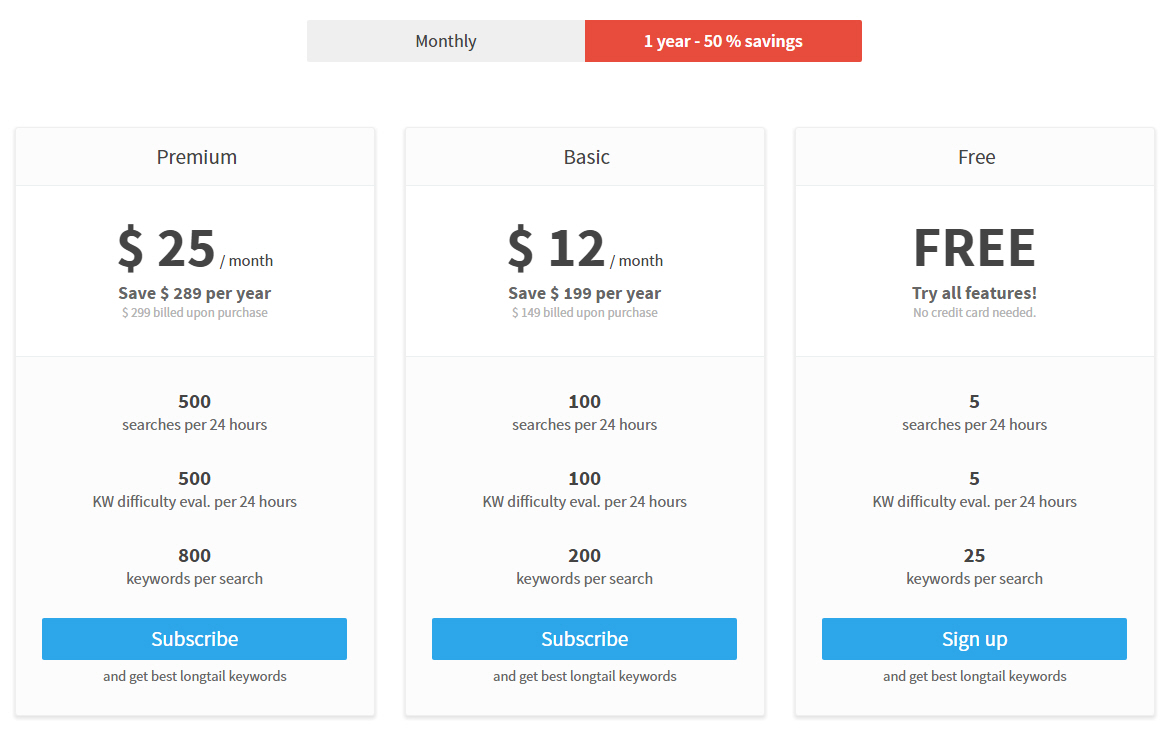Click the Basic plan Subscribe button

(x=585, y=639)
